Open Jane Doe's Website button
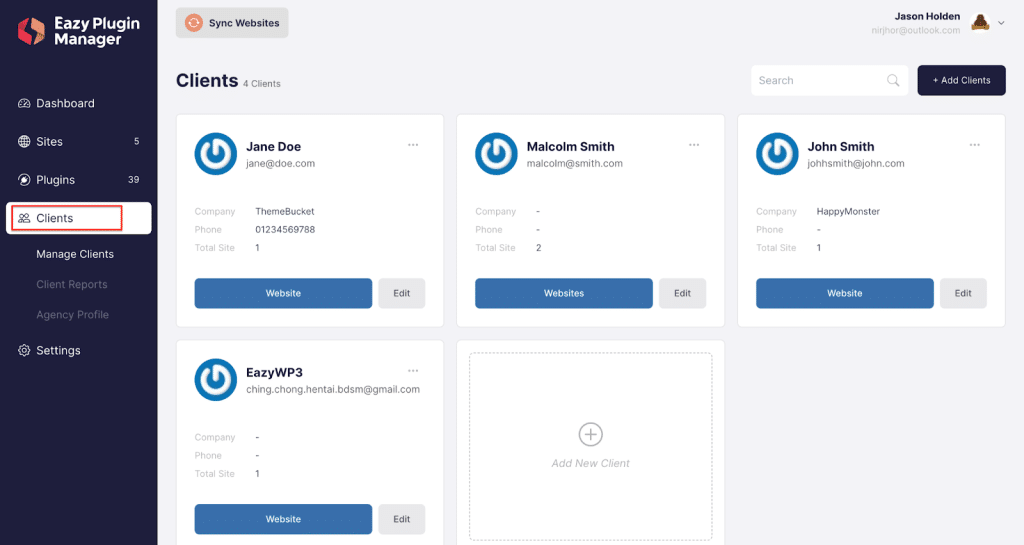The image size is (1024, 545). 283,293
